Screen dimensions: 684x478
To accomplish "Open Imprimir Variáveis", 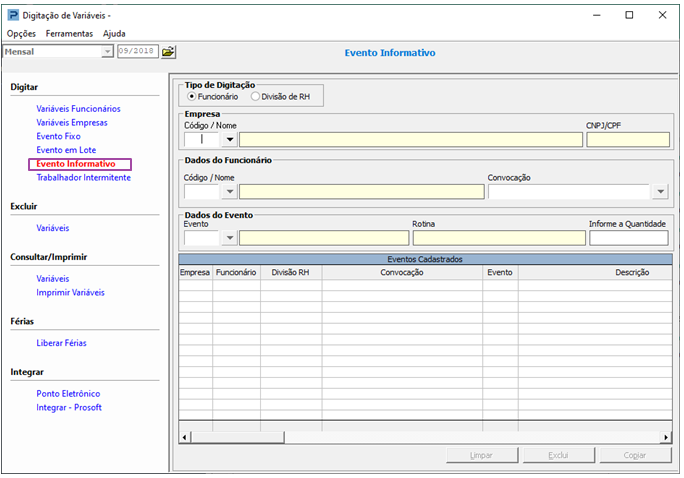I will [71, 293].
